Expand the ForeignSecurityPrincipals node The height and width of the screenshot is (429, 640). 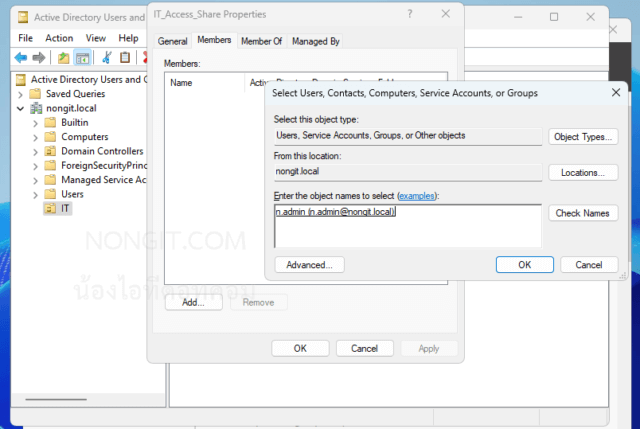(36, 166)
